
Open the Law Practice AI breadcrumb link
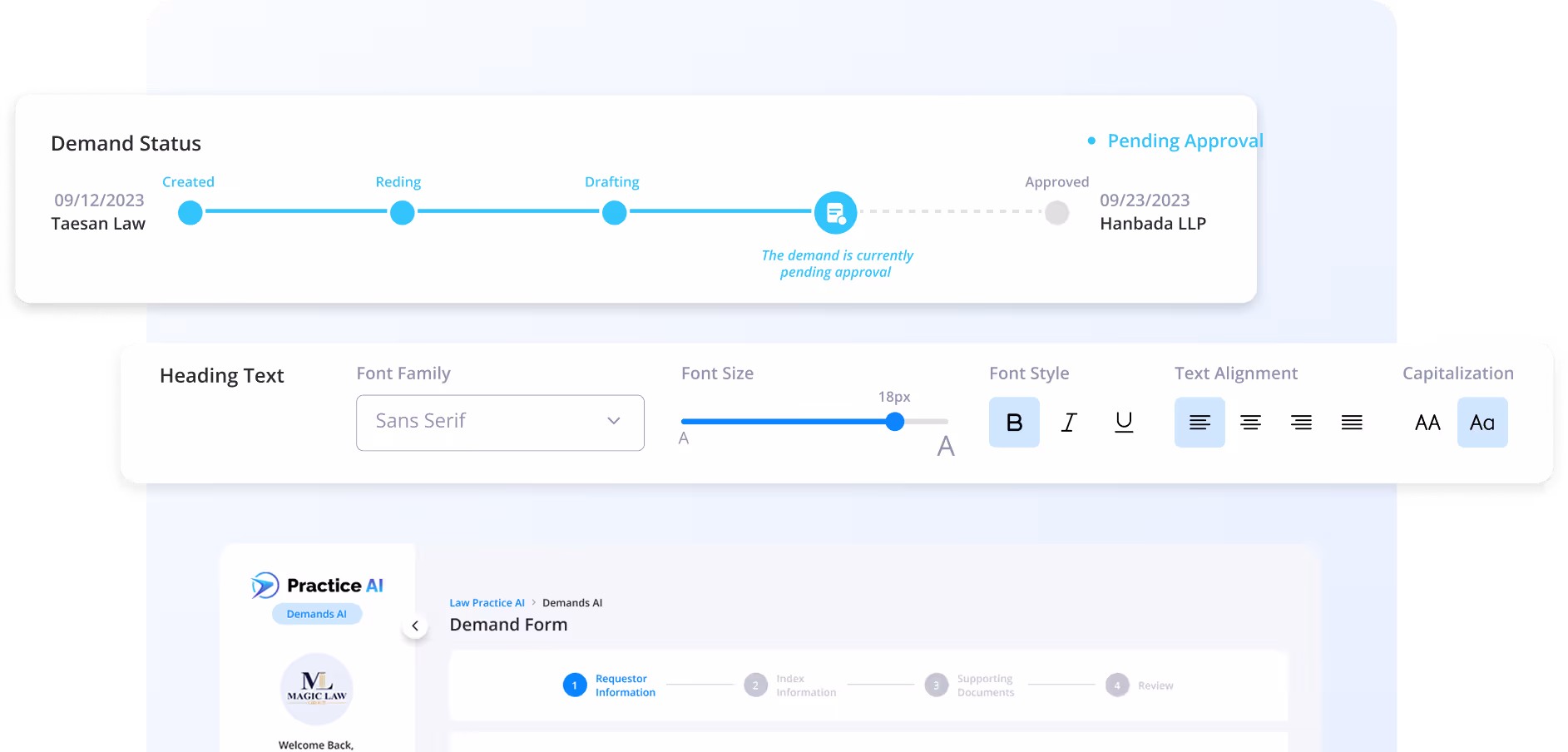487,602
